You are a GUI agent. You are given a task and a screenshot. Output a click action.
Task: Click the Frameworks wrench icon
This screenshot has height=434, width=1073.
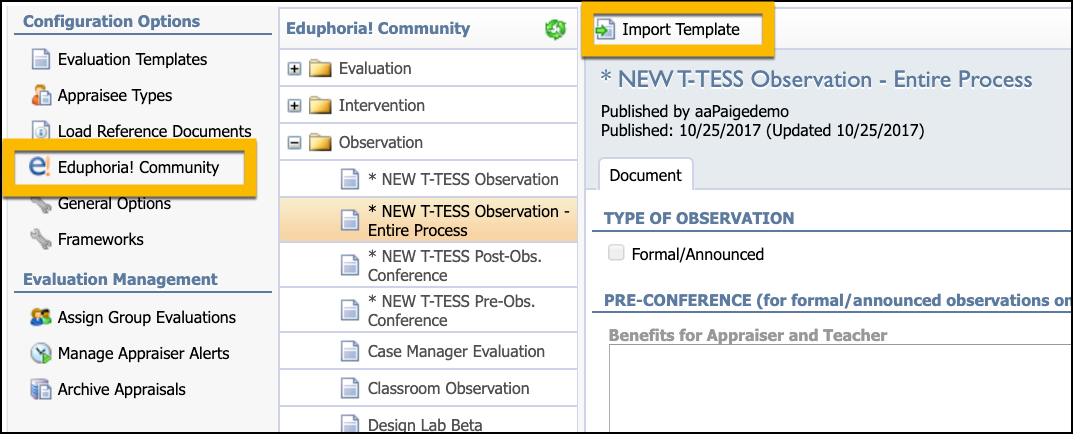(42, 240)
